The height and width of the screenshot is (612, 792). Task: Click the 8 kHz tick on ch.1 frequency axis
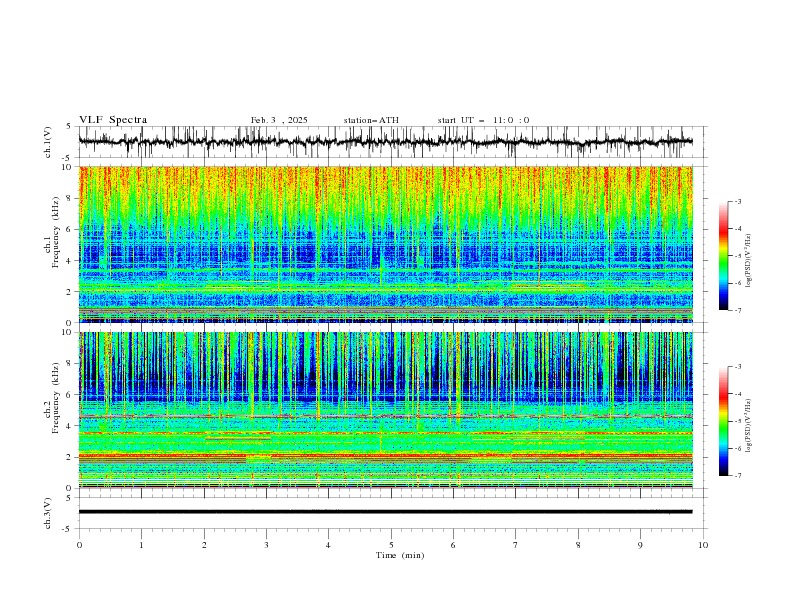coord(71,198)
